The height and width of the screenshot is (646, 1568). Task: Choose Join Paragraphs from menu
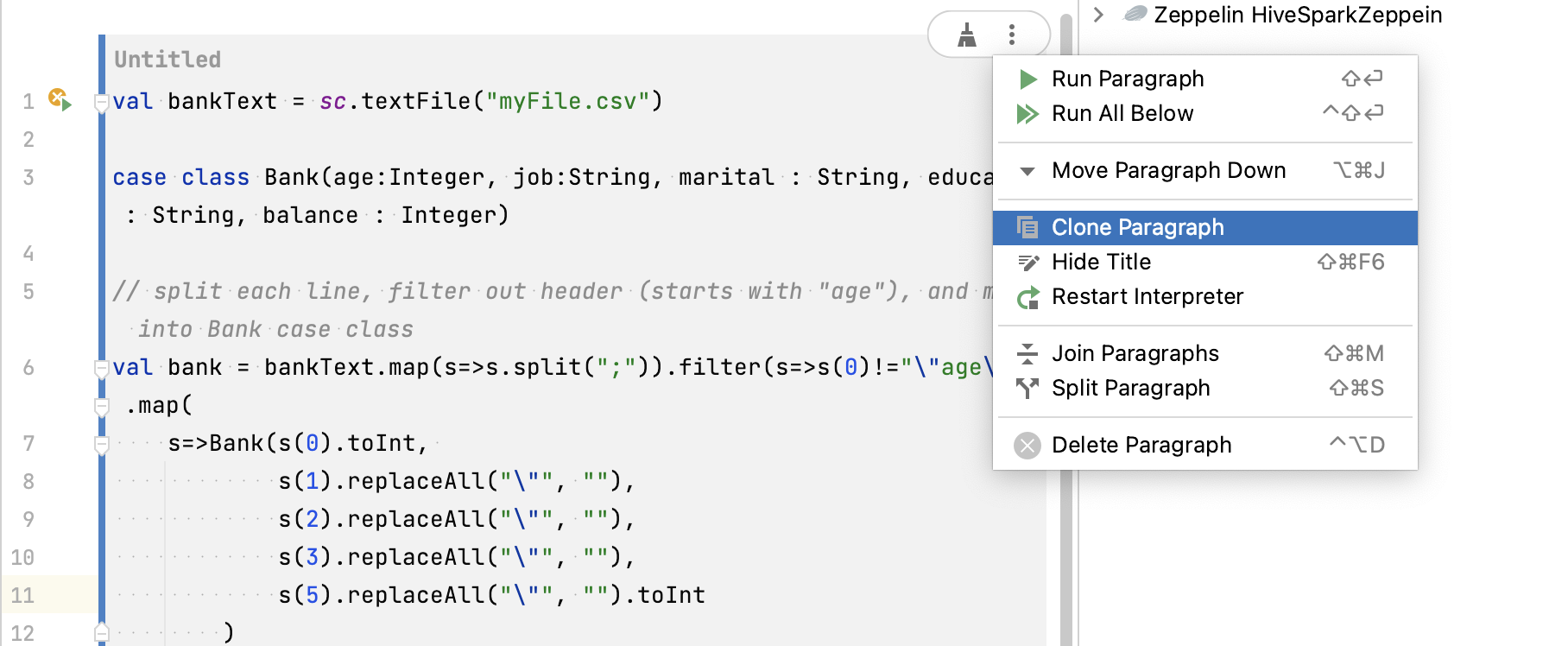coord(1205,353)
